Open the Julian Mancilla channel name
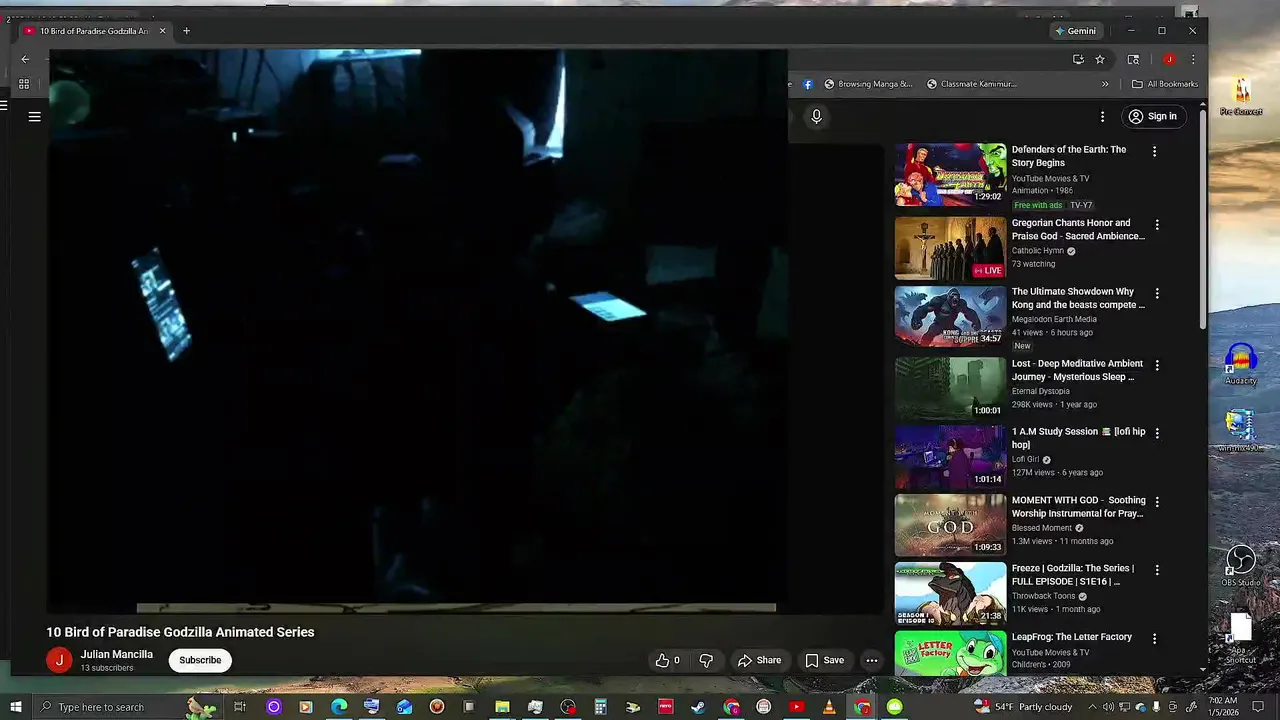Image resolution: width=1280 pixels, height=720 pixels. pos(117,654)
